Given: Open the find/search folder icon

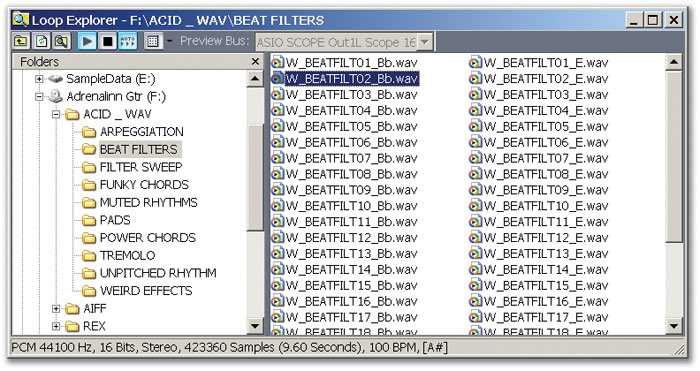Looking at the screenshot, I should point(62,42).
